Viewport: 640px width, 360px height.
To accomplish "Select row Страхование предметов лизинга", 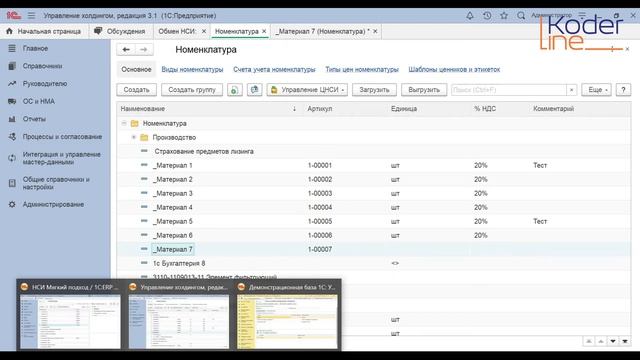I will tap(373, 151).
